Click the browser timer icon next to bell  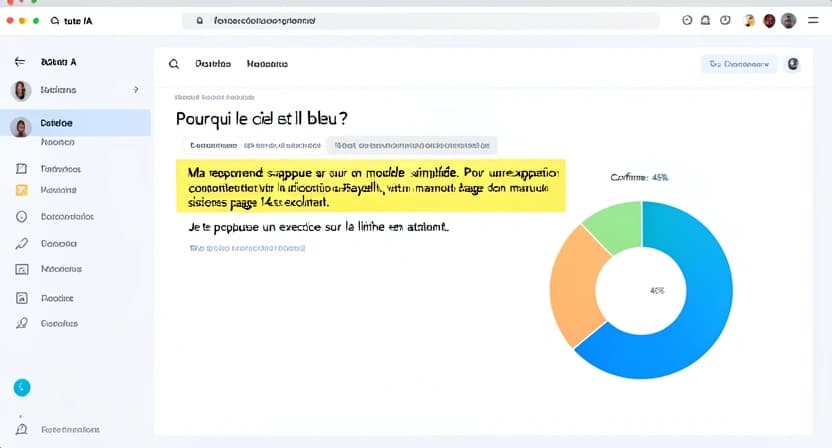(725, 21)
